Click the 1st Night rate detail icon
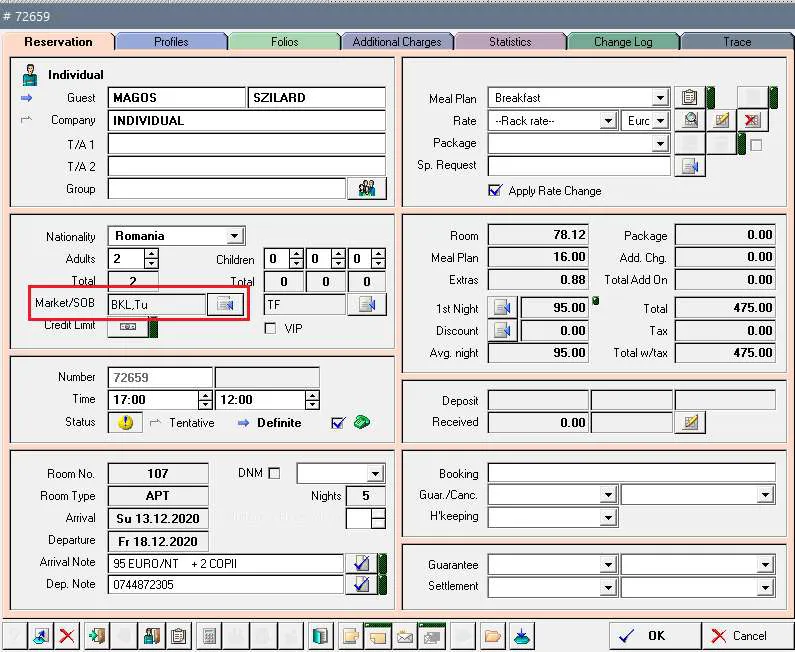 click(x=502, y=307)
